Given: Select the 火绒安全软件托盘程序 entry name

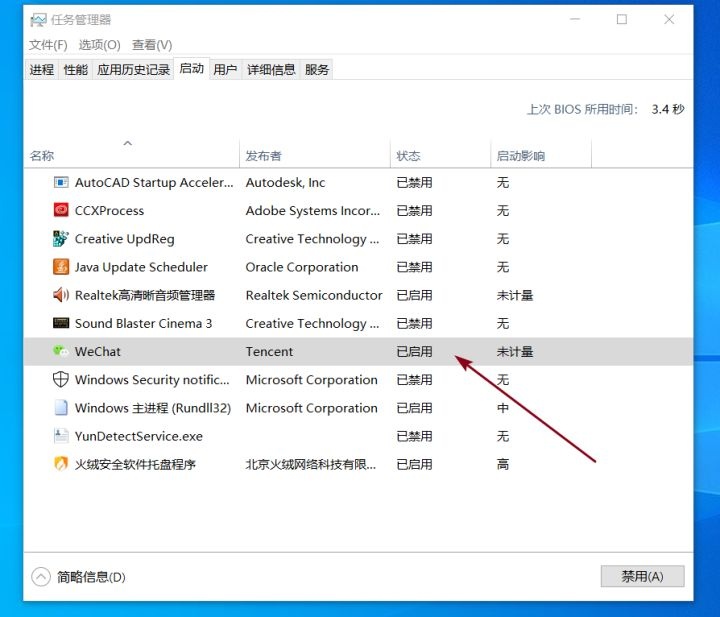Looking at the screenshot, I should [x=135, y=464].
